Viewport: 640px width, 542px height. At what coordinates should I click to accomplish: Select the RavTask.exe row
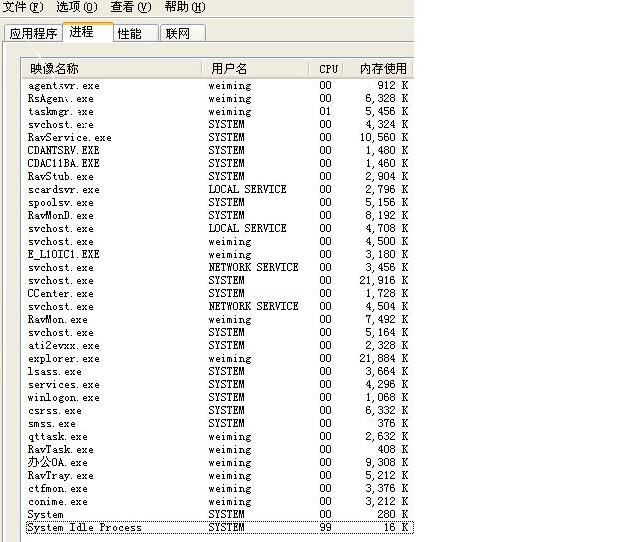(x=218, y=450)
